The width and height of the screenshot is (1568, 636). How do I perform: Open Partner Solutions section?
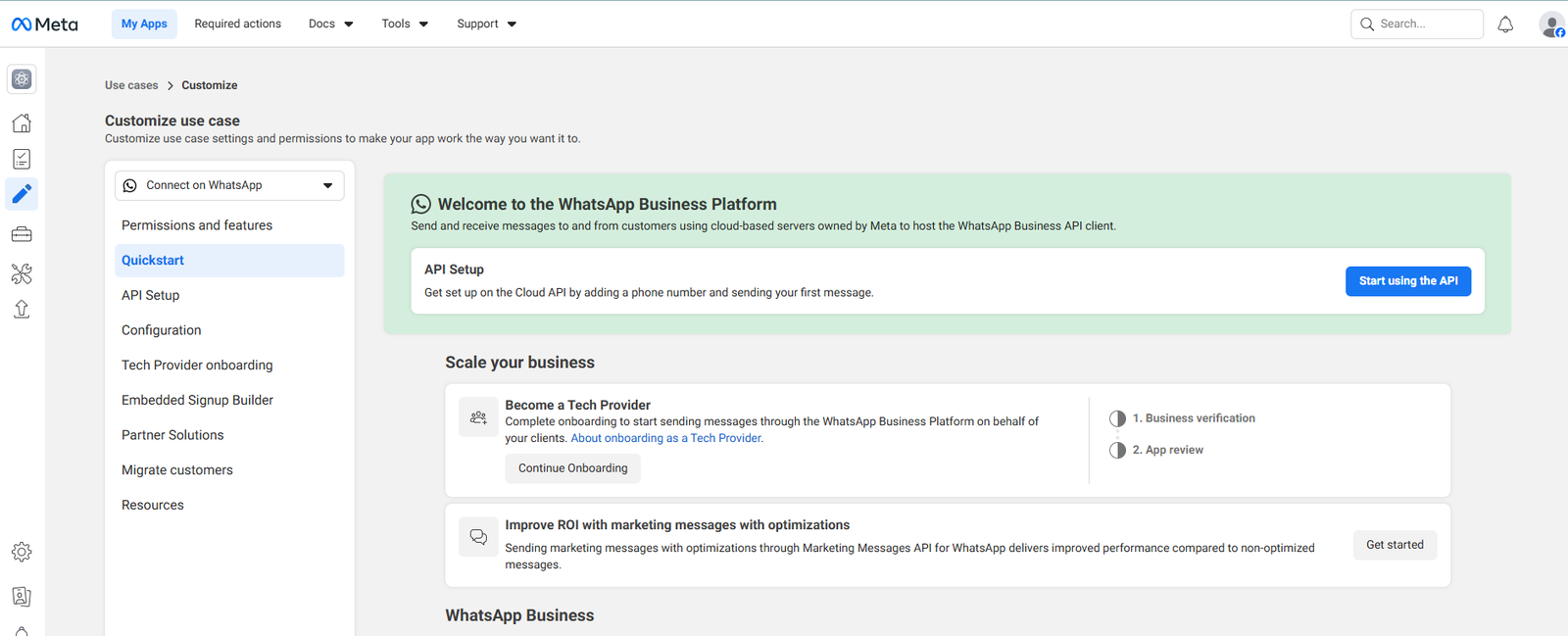[229, 435]
